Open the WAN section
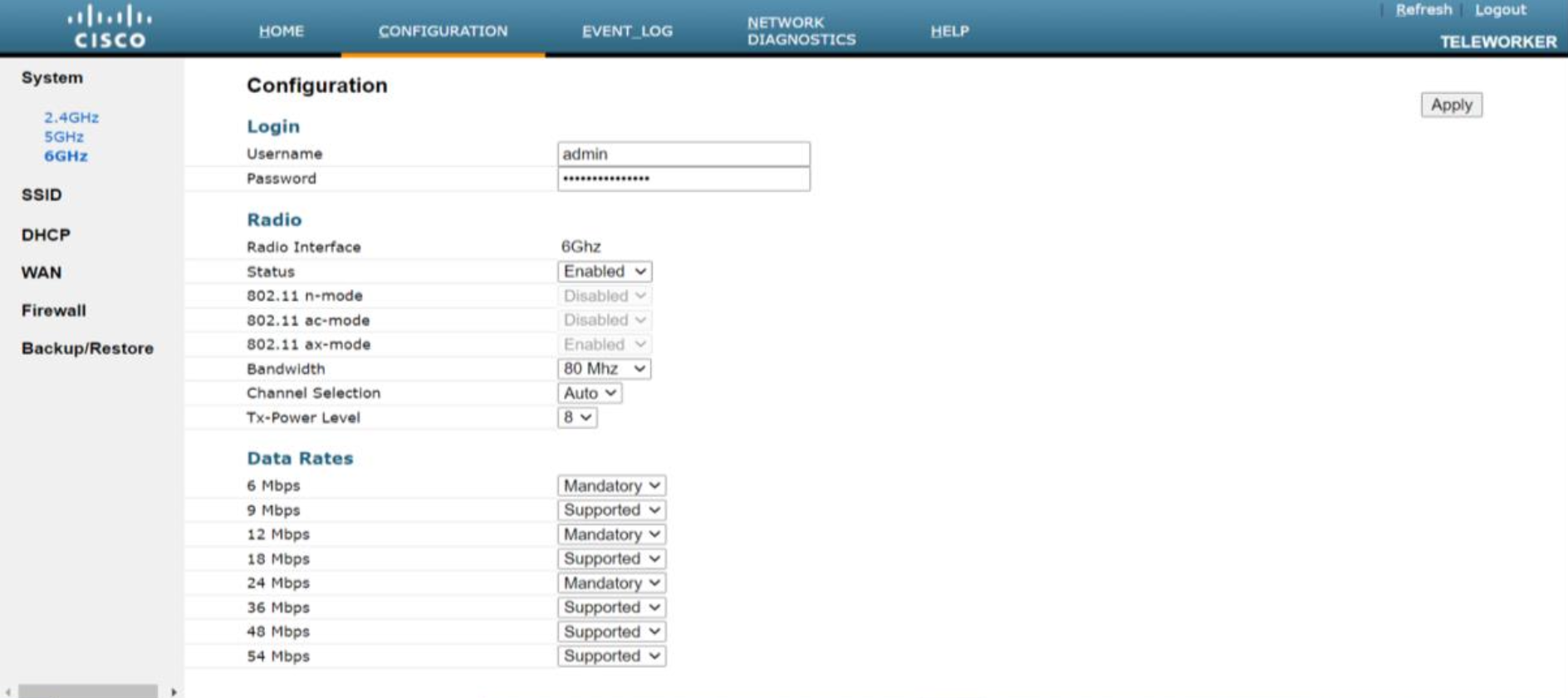This screenshot has height=698, width=1568. coord(42,273)
